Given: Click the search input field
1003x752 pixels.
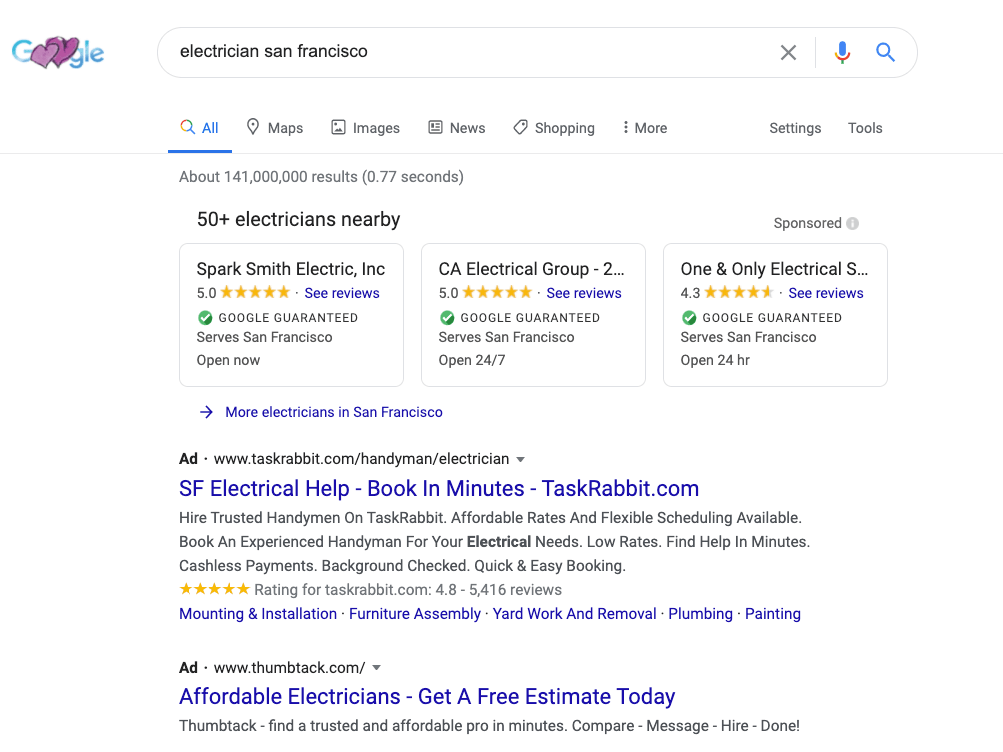Looking at the screenshot, I should 470,52.
